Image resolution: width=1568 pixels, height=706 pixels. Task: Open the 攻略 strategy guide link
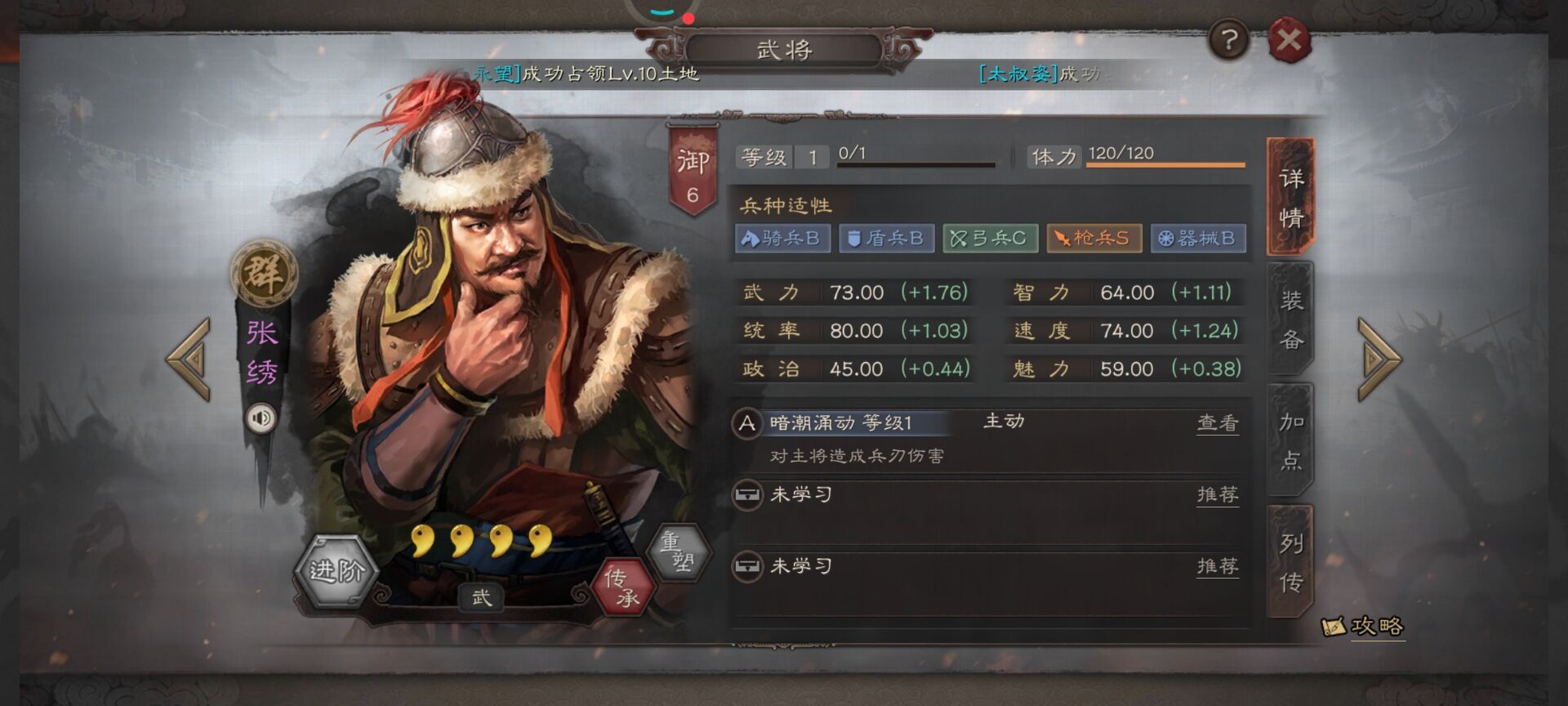click(1363, 627)
